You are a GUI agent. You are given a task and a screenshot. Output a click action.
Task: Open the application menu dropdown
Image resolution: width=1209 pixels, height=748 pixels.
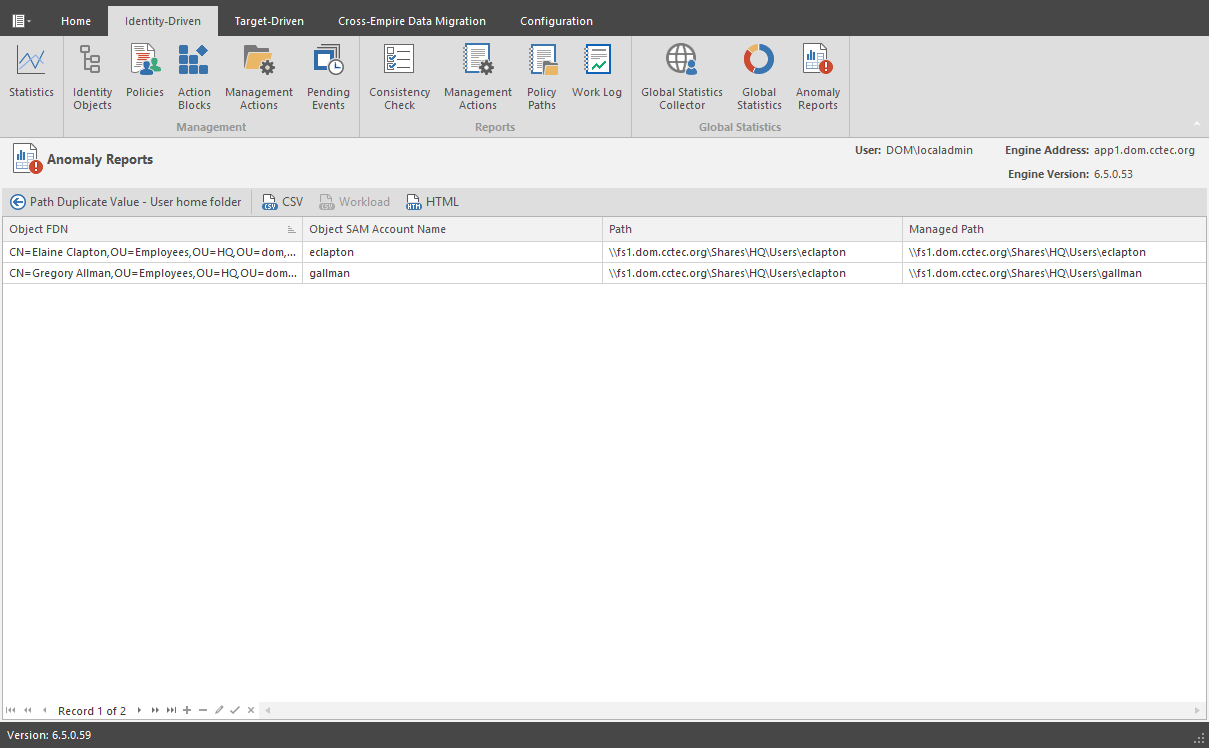[21, 21]
